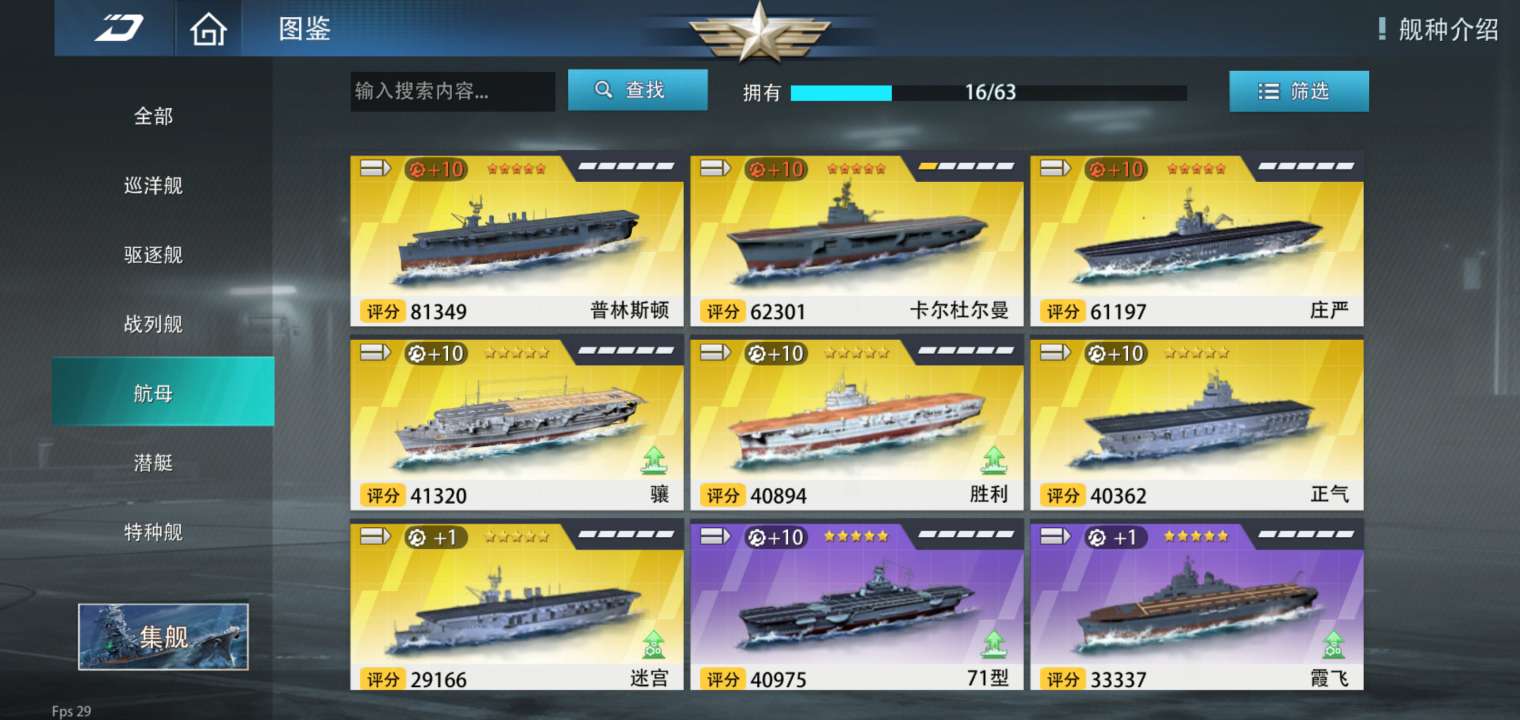The image size is (1520, 720).
Task: Tap green upgrade arrow on 71型 card
Action: pos(993,643)
